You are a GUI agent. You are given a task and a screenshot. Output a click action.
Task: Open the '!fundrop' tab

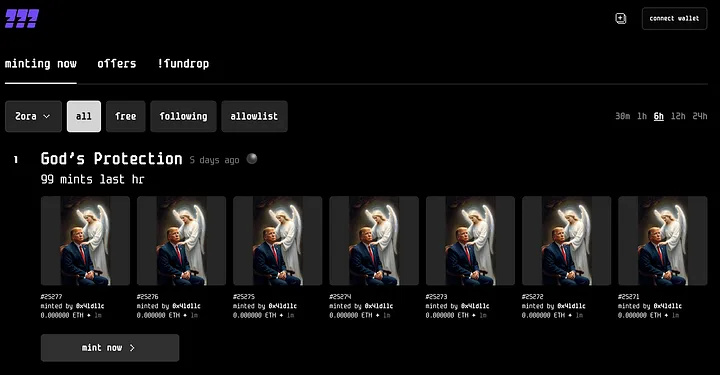183,64
